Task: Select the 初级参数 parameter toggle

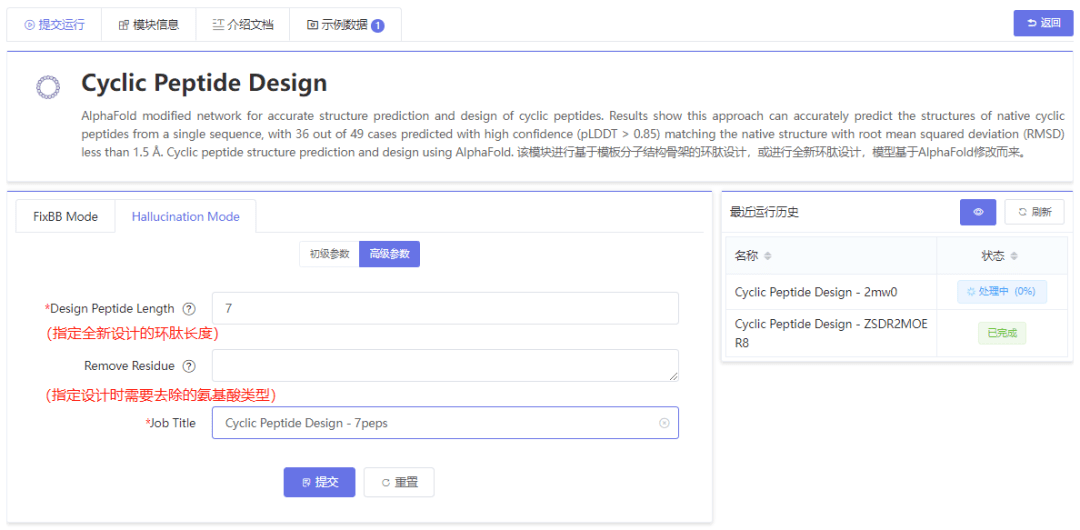Action: click(x=329, y=254)
